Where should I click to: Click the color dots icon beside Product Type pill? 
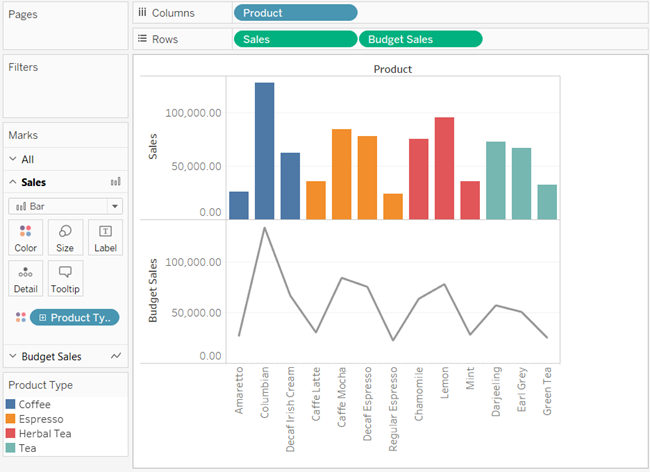[x=21, y=317]
